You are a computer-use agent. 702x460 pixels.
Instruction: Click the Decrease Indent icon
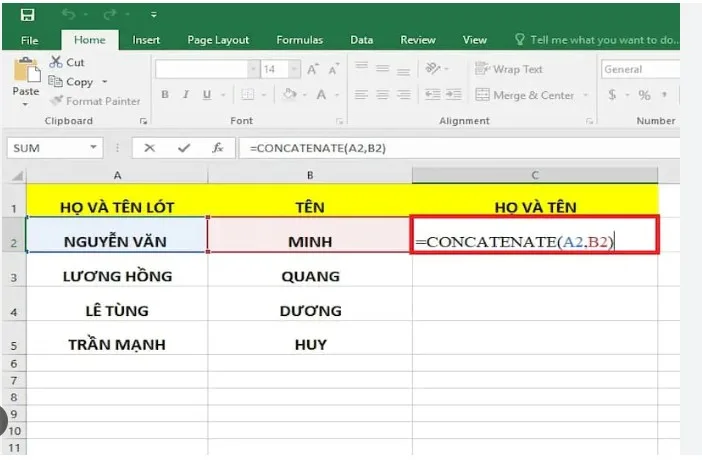[432, 95]
